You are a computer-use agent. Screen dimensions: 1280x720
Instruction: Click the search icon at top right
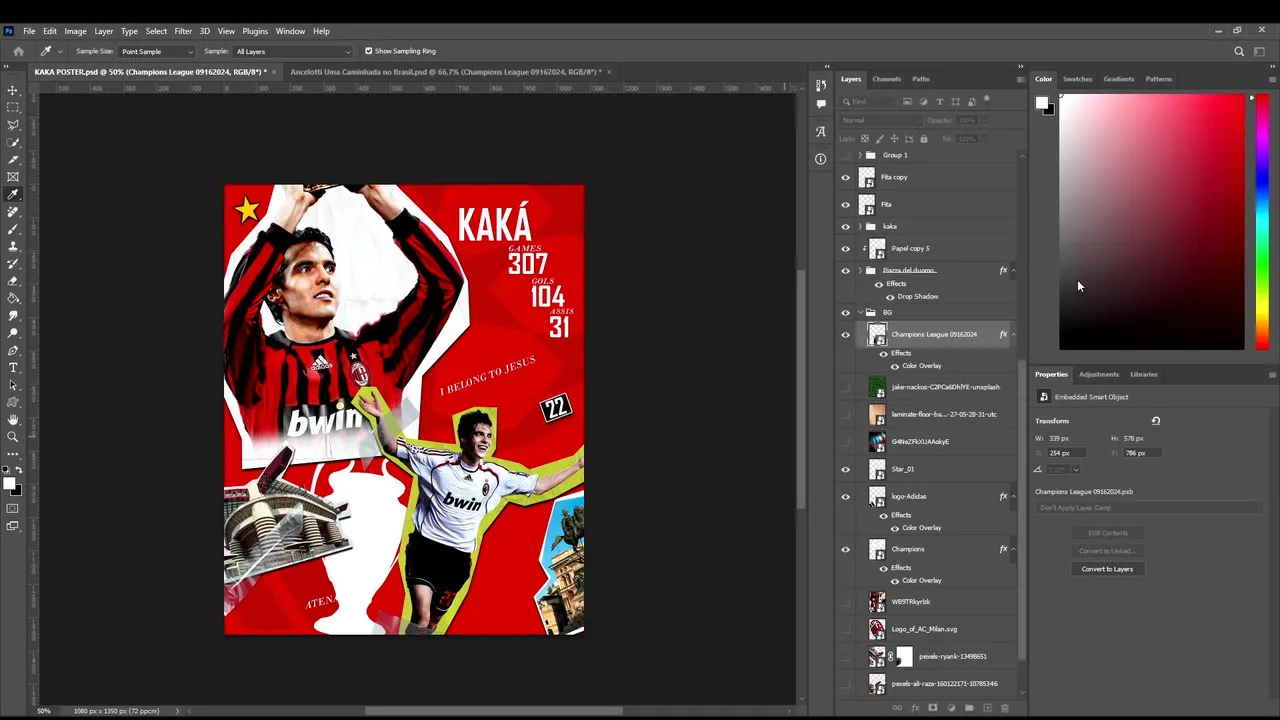point(1239,51)
